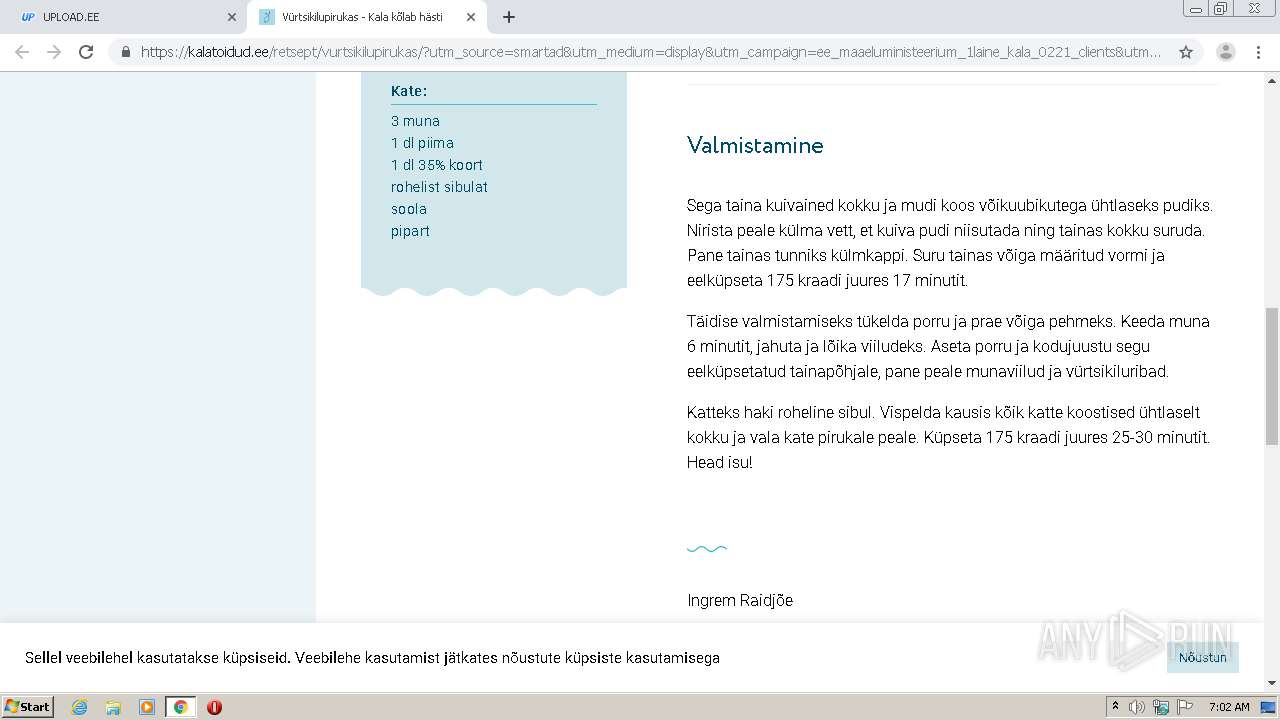Click the browser Forward arrow

point(54,52)
